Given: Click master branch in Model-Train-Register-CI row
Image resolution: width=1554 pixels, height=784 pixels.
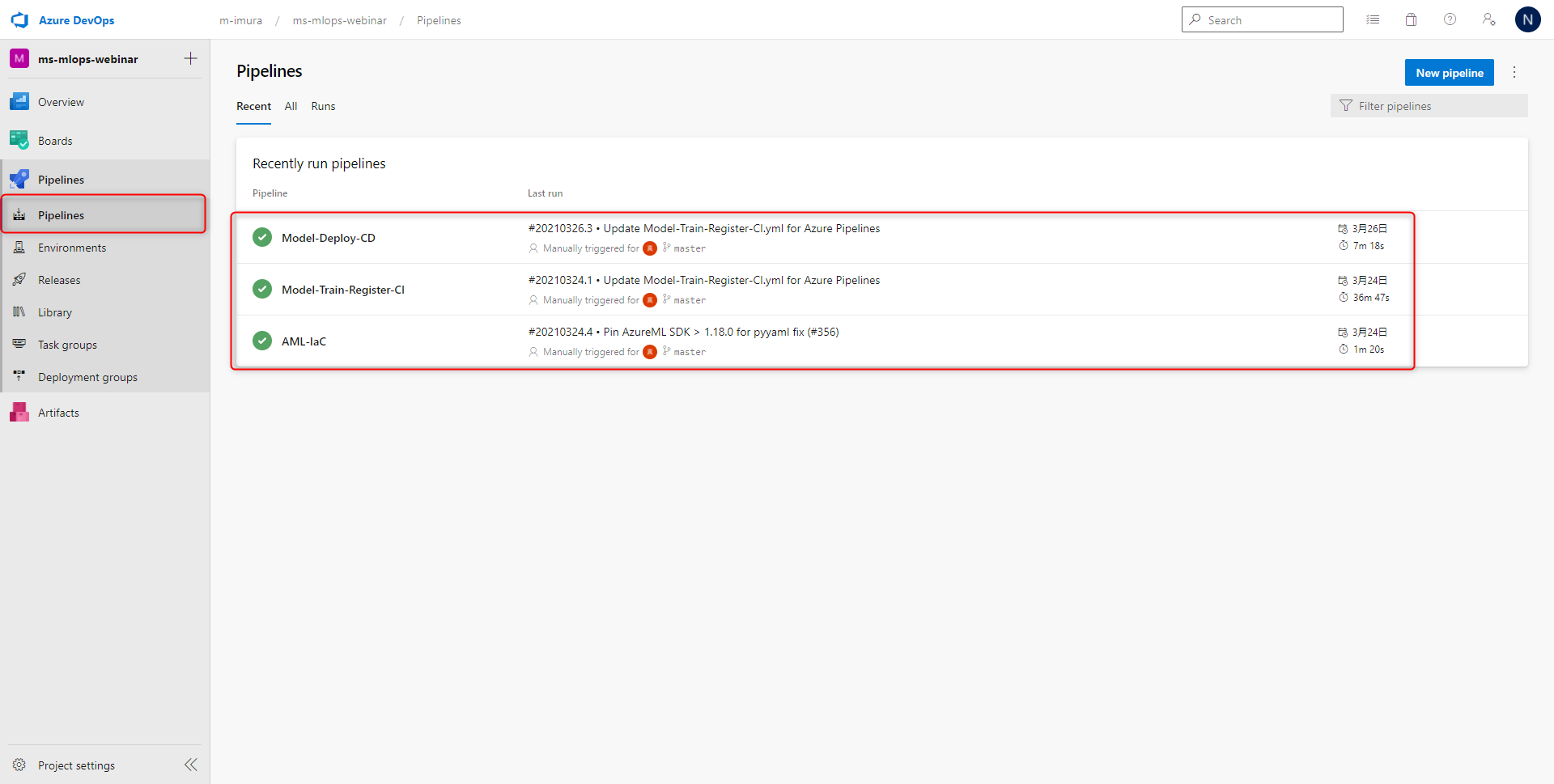Looking at the screenshot, I should pos(690,300).
